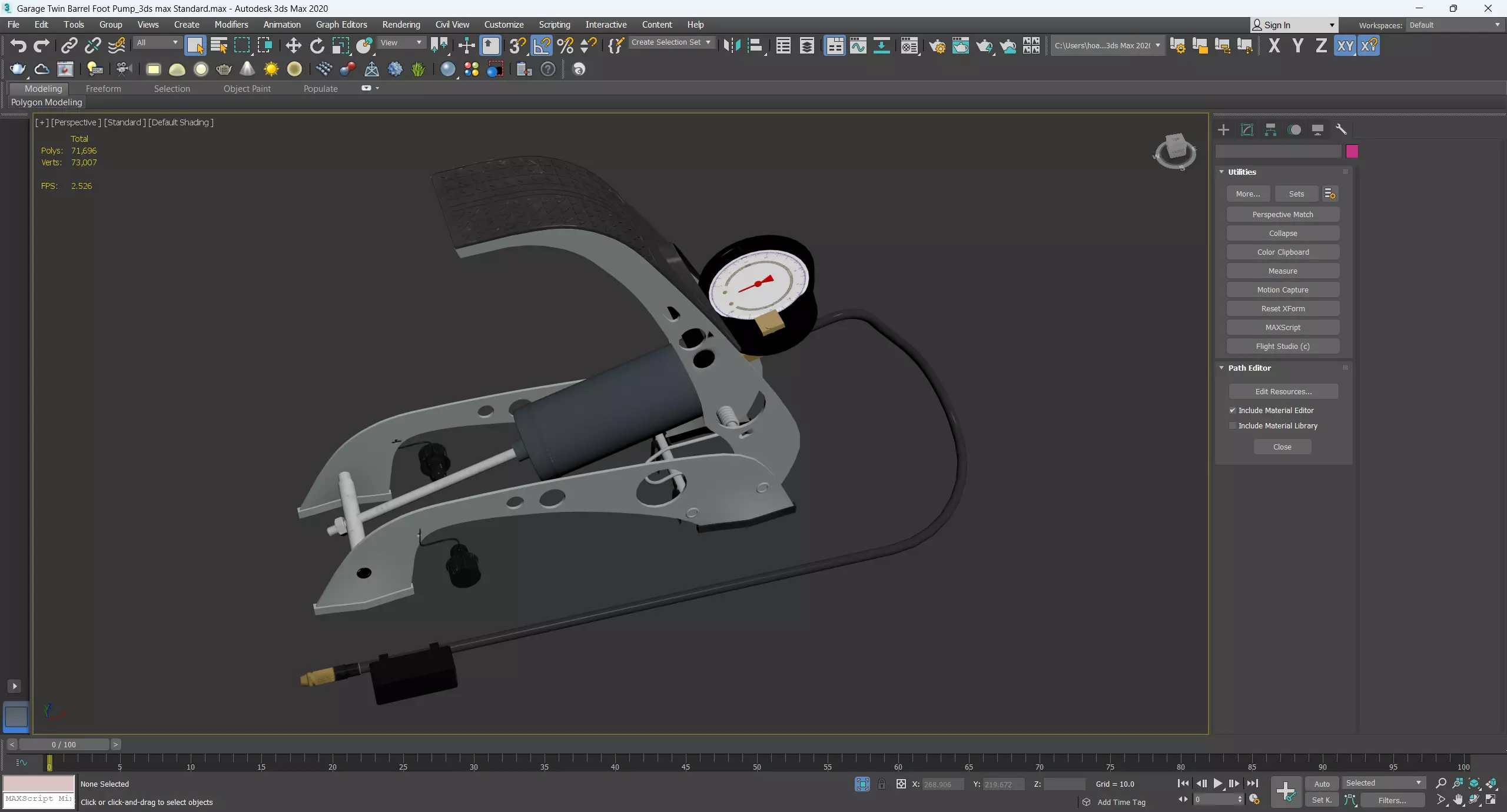This screenshot has width=1507, height=812.
Task: Open Select by Name dialog icon
Action: click(x=218, y=45)
